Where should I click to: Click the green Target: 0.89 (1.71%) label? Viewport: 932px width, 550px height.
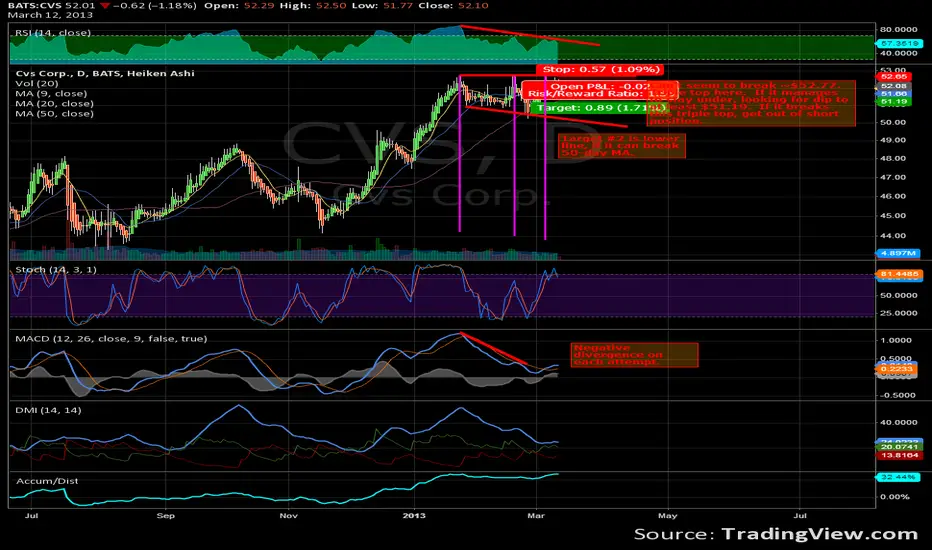(600, 108)
